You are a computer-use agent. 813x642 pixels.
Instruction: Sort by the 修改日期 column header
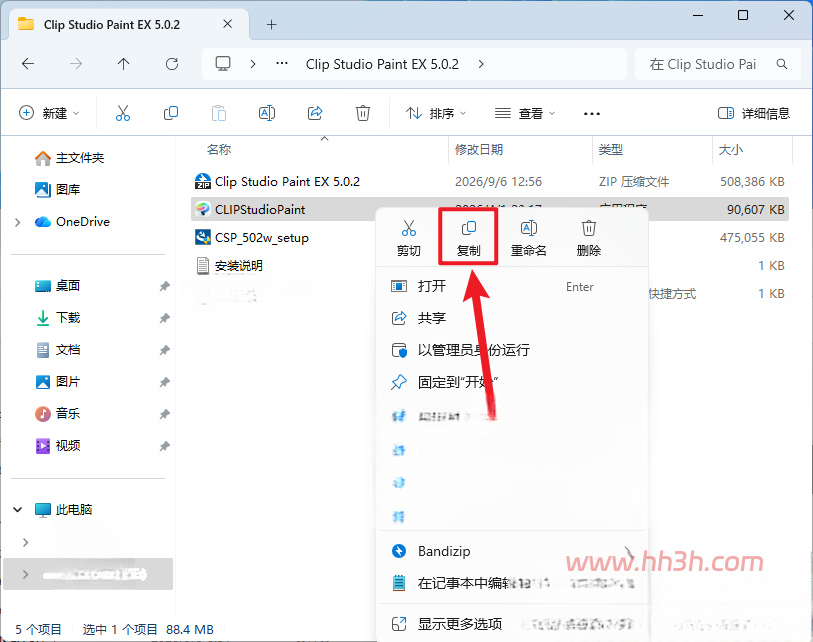tap(479, 150)
